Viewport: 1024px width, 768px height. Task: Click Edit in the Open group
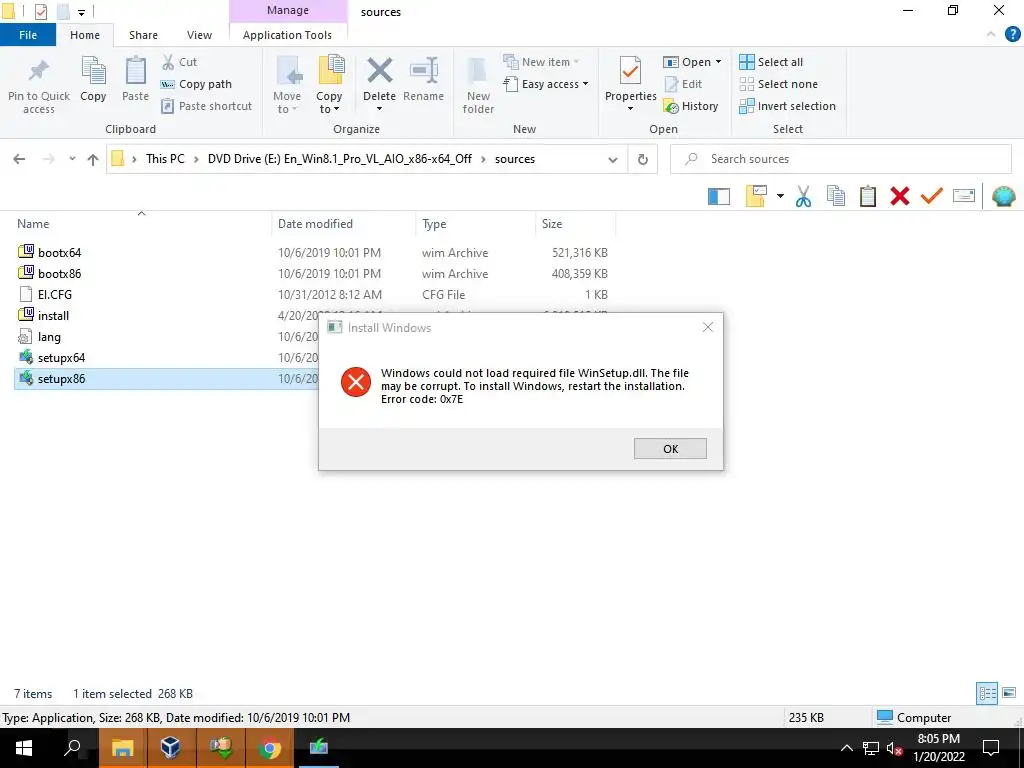[683, 84]
